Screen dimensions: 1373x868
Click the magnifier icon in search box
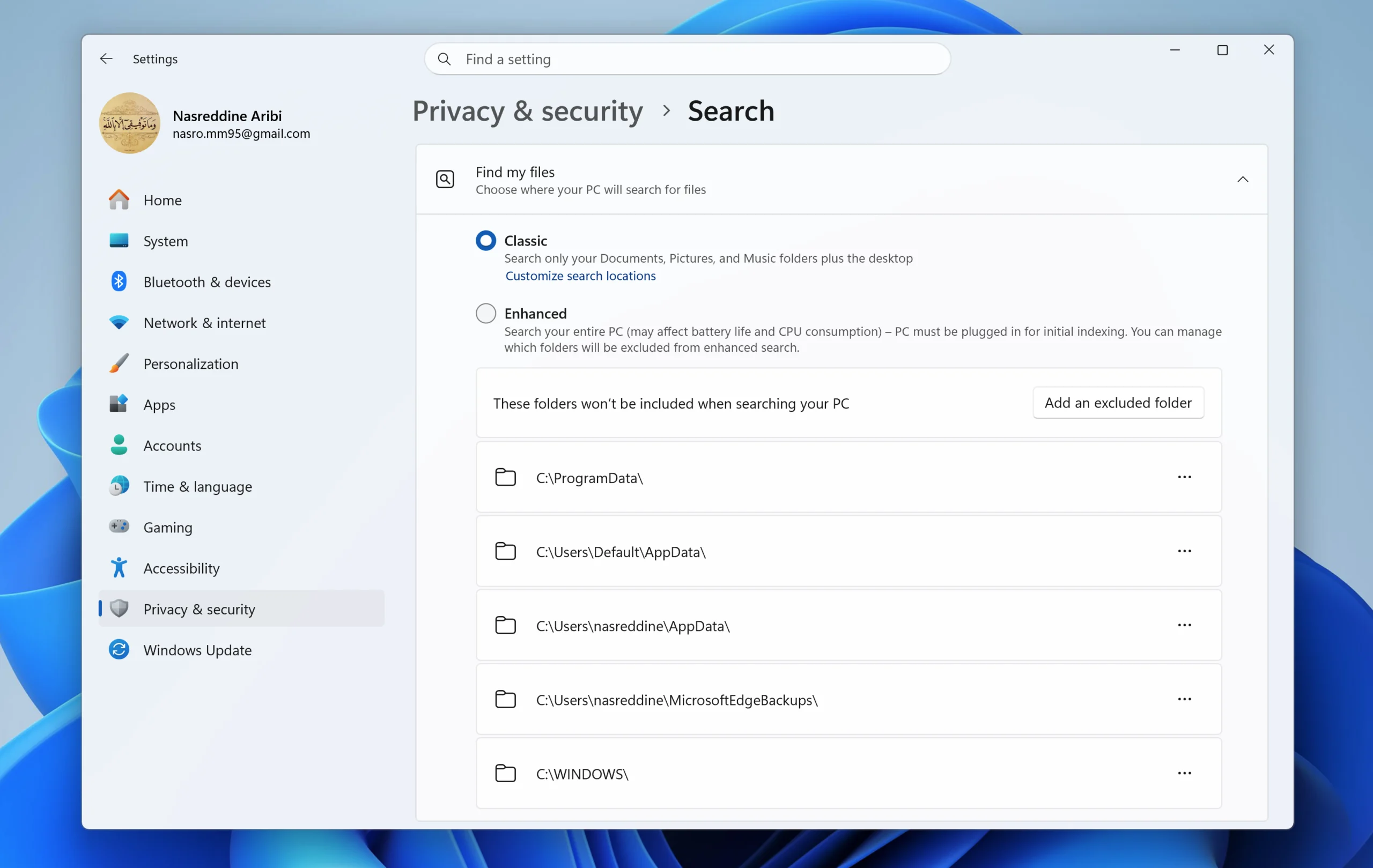point(444,60)
